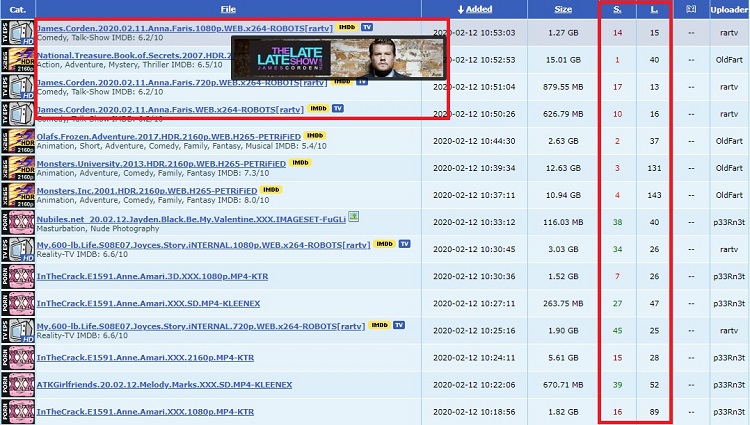Click IMDb badge next to Monsters.Inc.2001

pos(271,190)
